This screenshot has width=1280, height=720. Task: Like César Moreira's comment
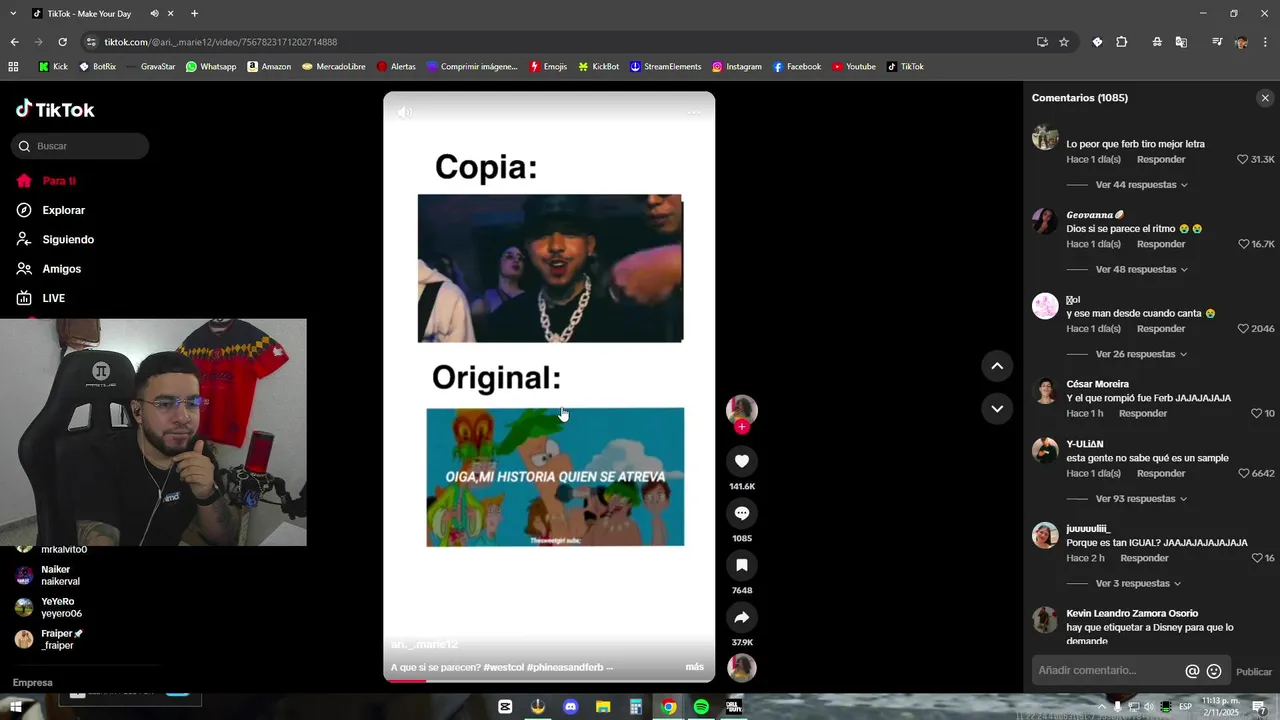(1256, 413)
